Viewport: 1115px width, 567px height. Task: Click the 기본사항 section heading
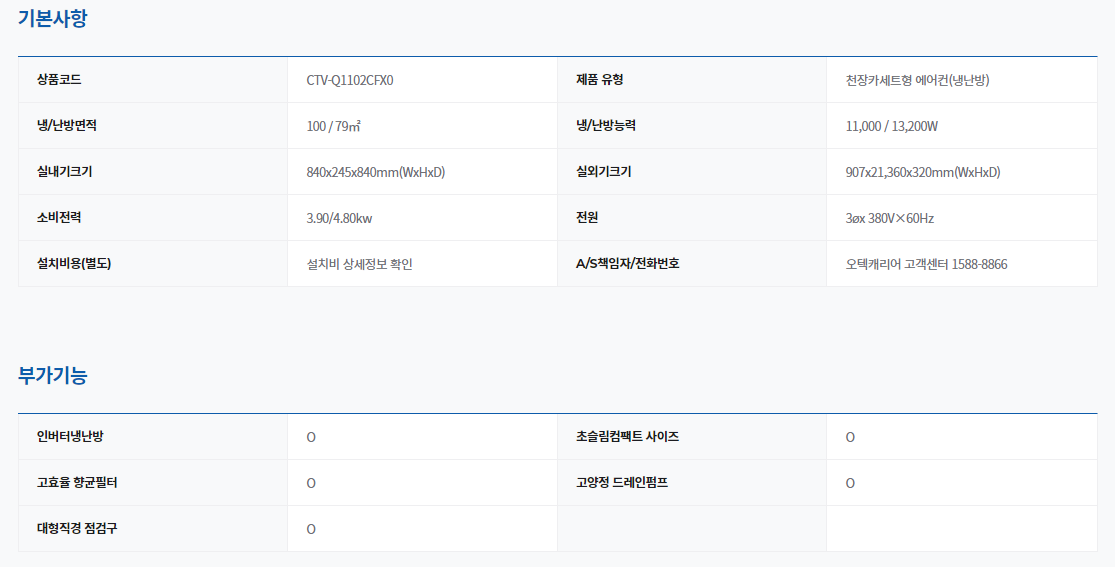pos(52,18)
